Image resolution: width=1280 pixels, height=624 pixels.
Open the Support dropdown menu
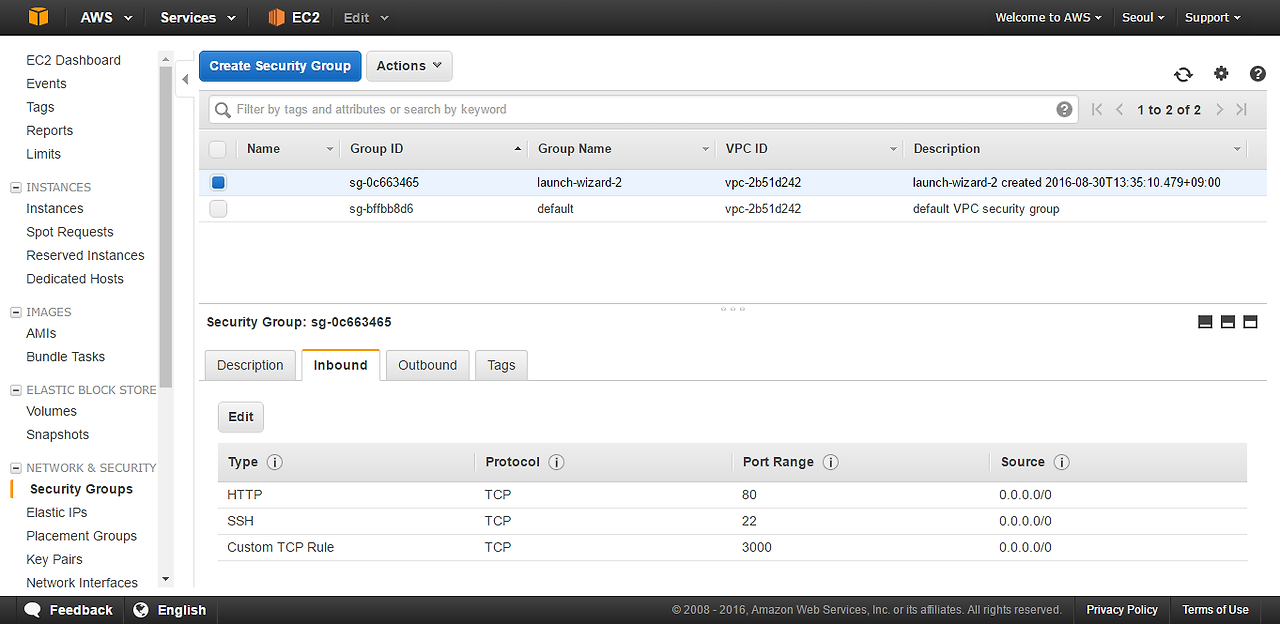coord(1212,17)
